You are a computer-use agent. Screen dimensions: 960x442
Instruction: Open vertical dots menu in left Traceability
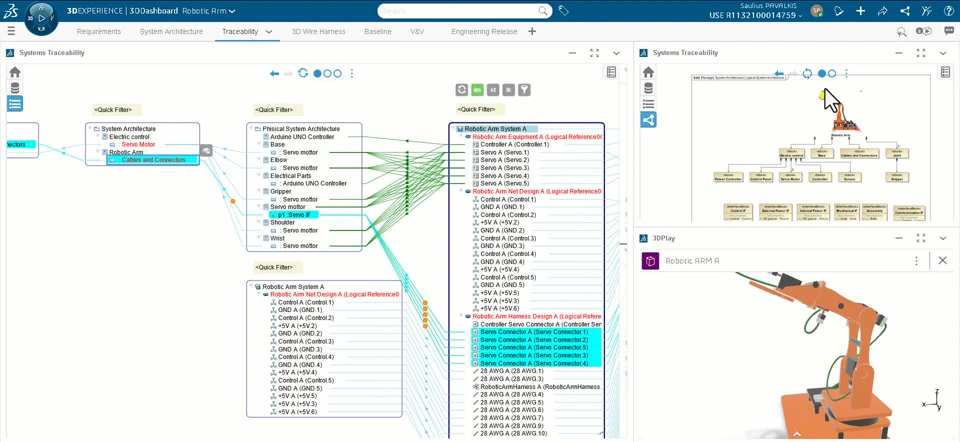click(x=351, y=73)
